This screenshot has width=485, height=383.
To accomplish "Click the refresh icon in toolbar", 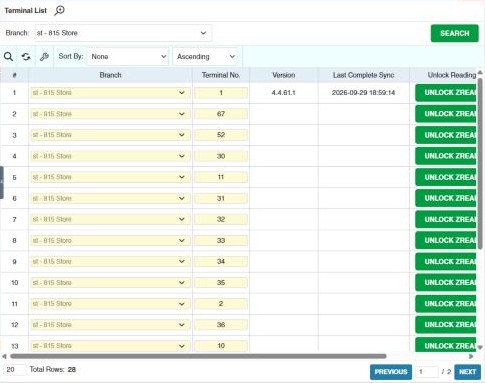I will pyautogui.click(x=26, y=57).
